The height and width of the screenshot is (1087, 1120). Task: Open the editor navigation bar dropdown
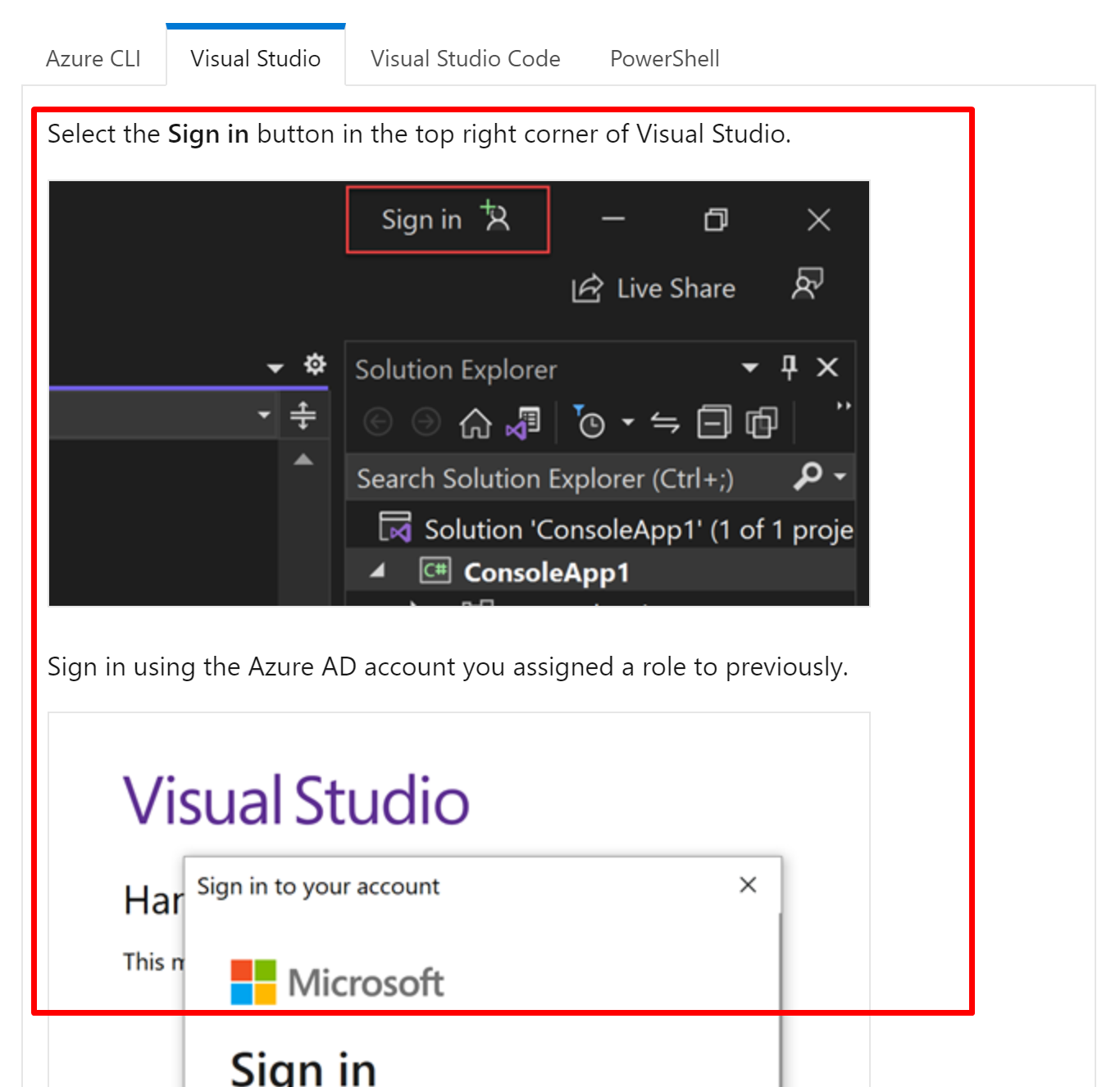[x=264, y=415]
